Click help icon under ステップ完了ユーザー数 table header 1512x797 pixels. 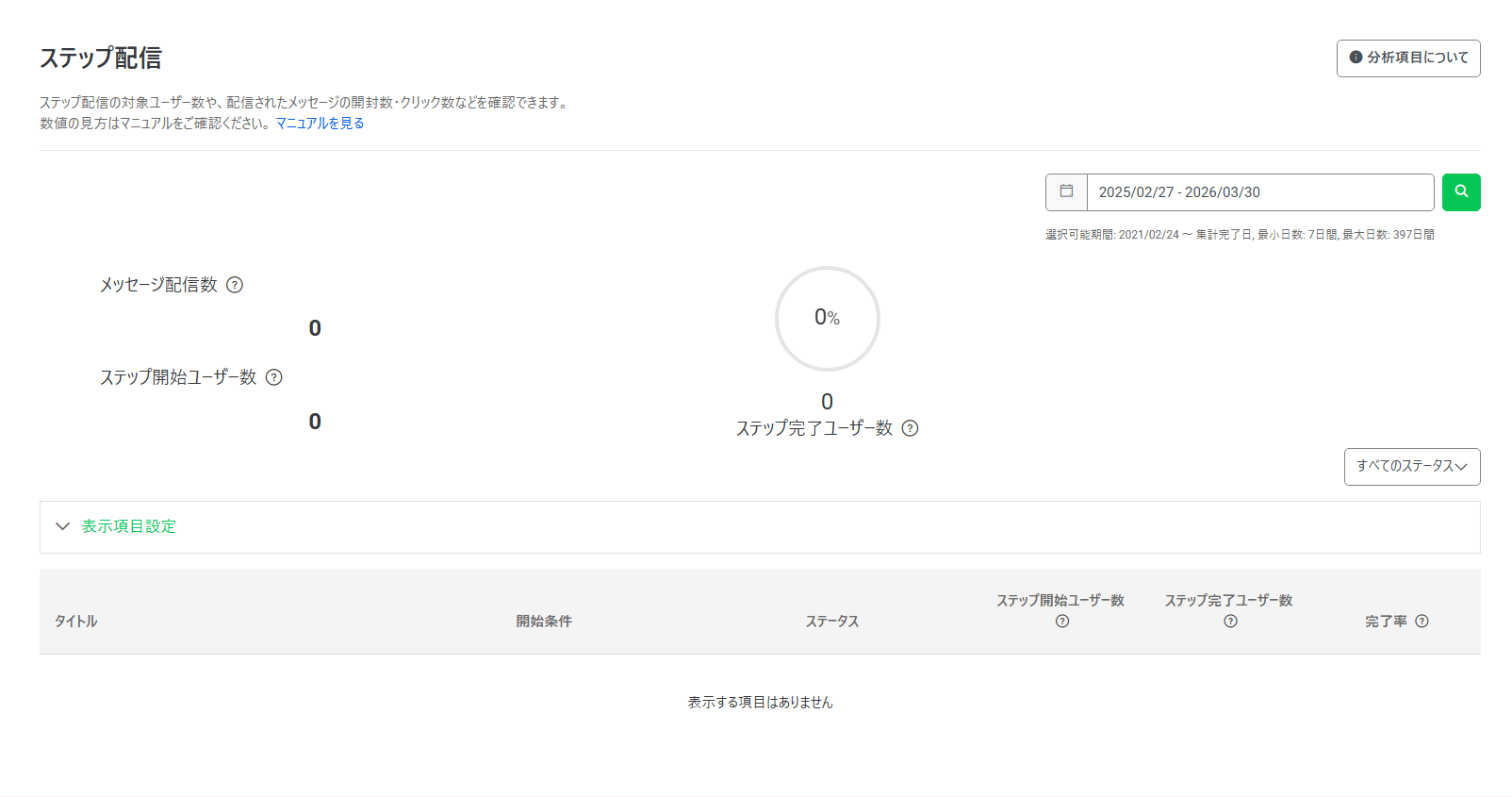(x=1230, y=621)
